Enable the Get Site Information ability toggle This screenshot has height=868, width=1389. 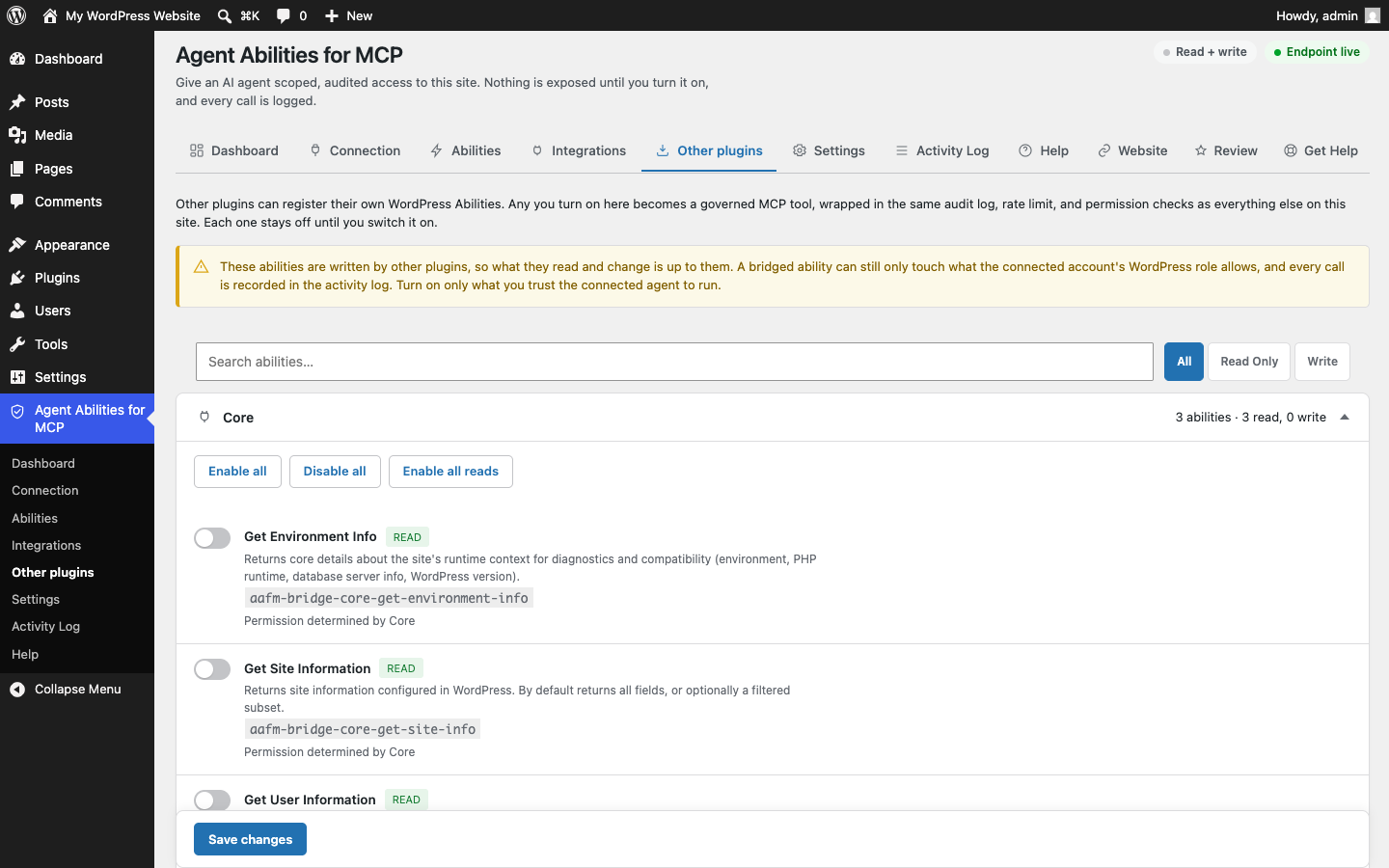pos(212,669)
